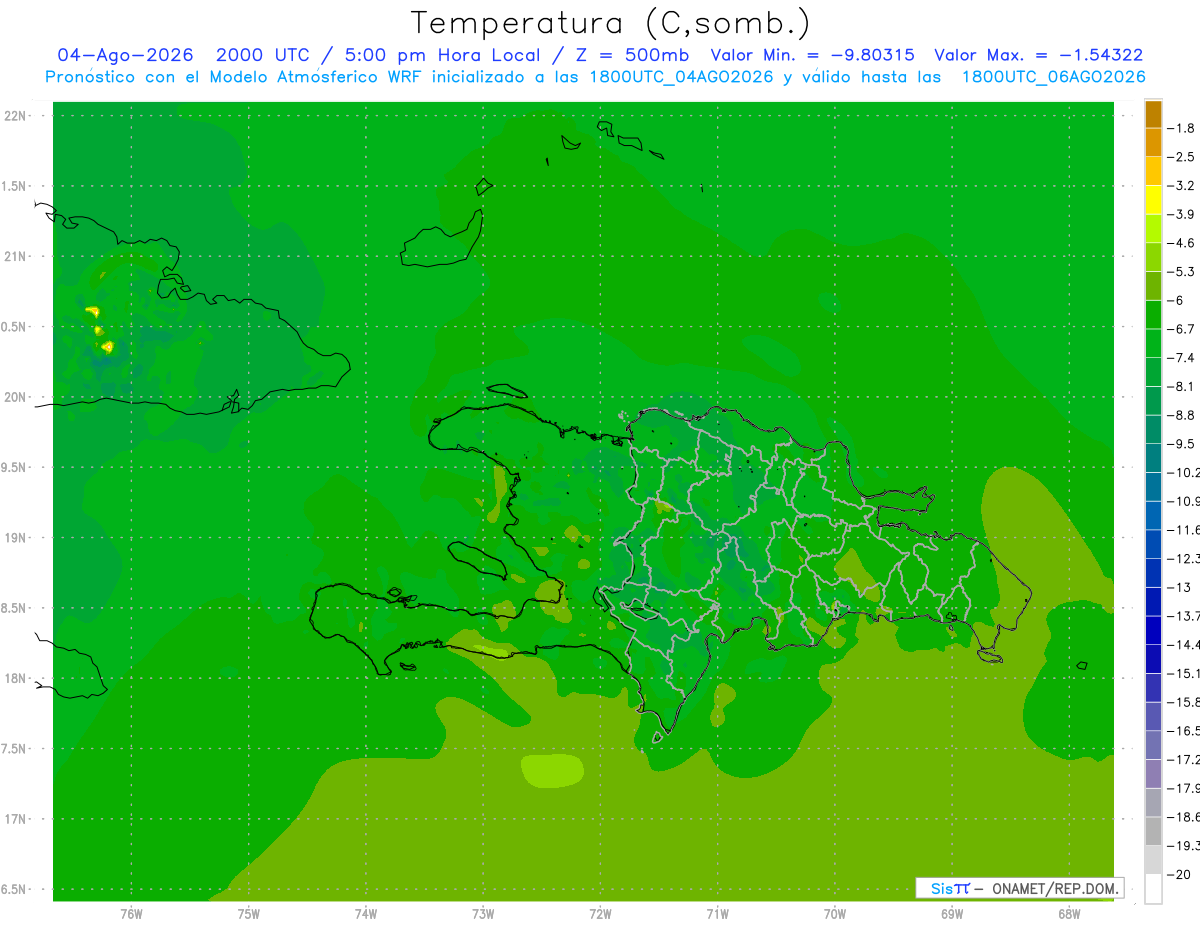Click the "2000 UTC" time label
The width and height of the screenshot is (1200, 927).
tap(263, 55)
